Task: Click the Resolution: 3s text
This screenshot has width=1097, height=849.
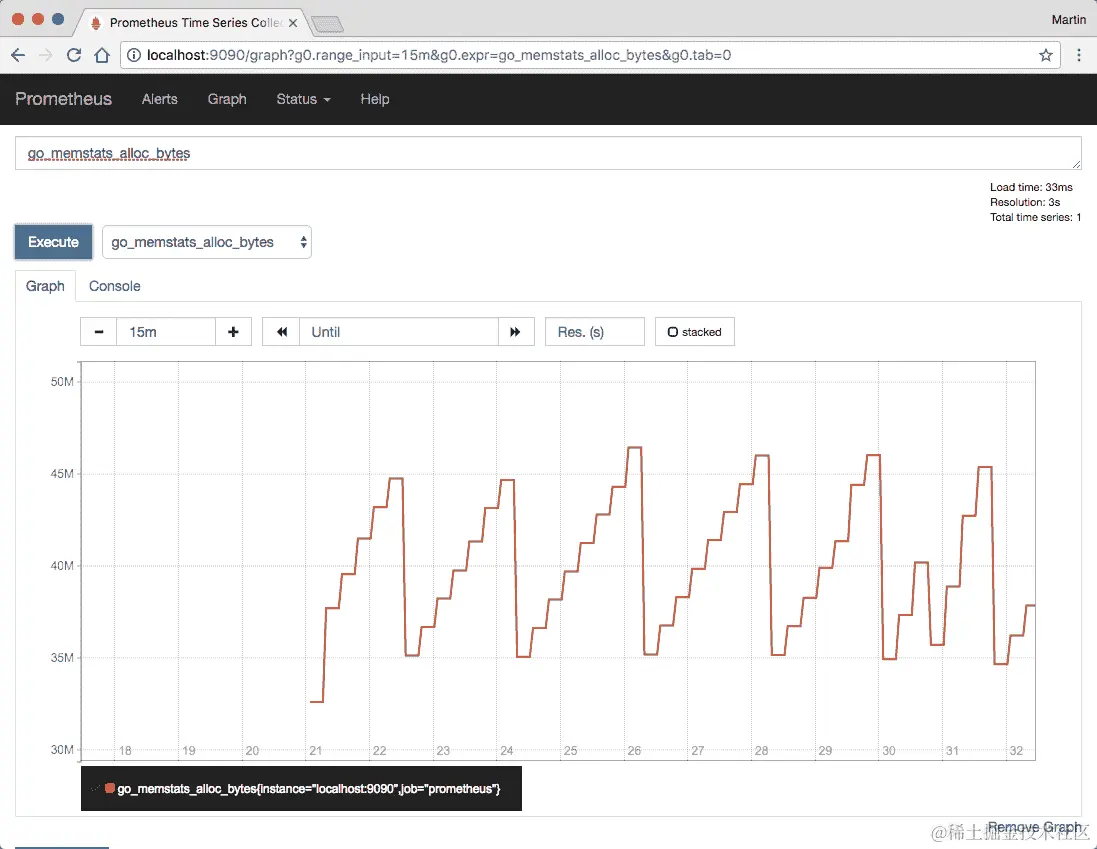Action: 1024,202
